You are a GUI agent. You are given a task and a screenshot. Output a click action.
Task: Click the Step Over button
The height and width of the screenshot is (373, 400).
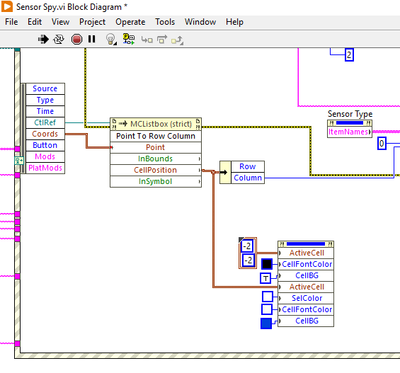coord(162,40)
